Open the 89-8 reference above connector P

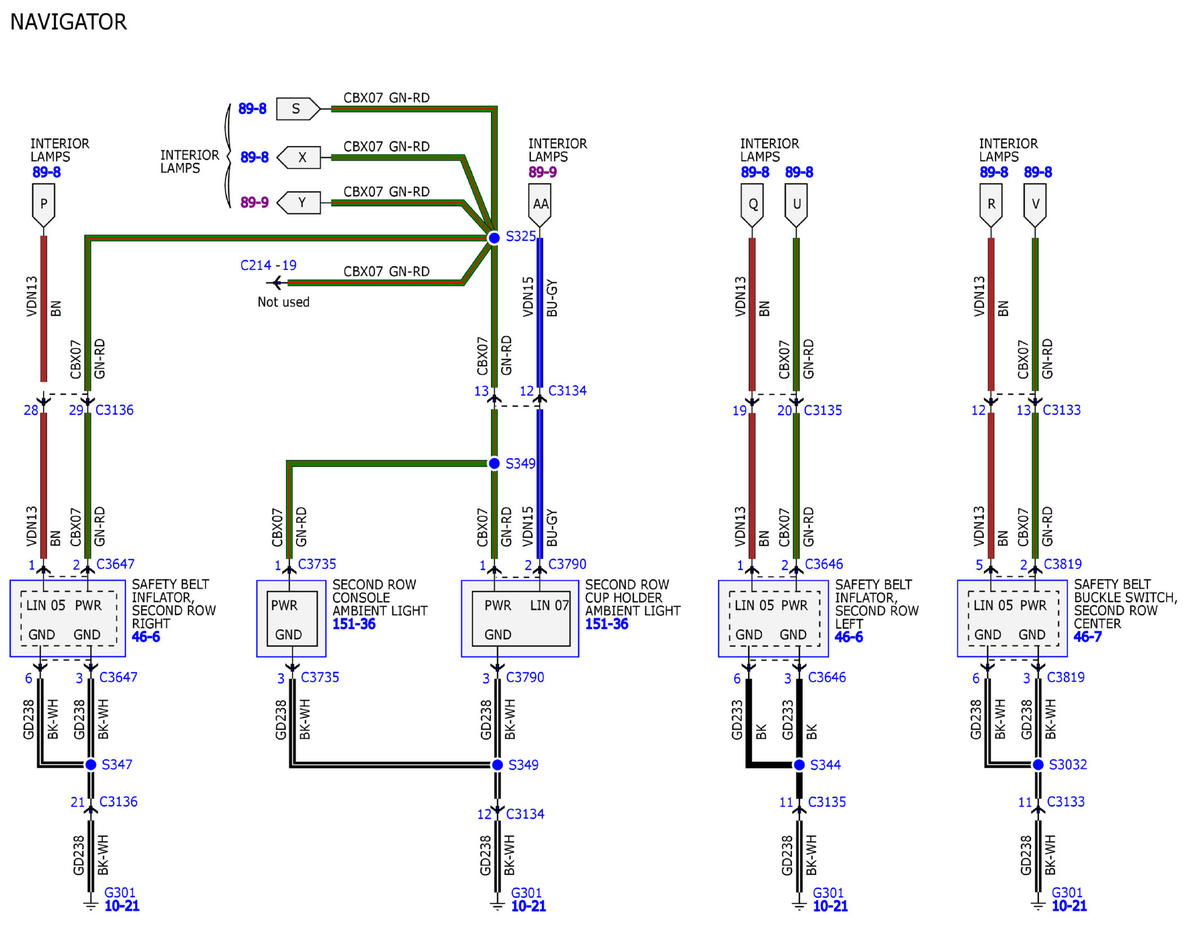(46, 172)
